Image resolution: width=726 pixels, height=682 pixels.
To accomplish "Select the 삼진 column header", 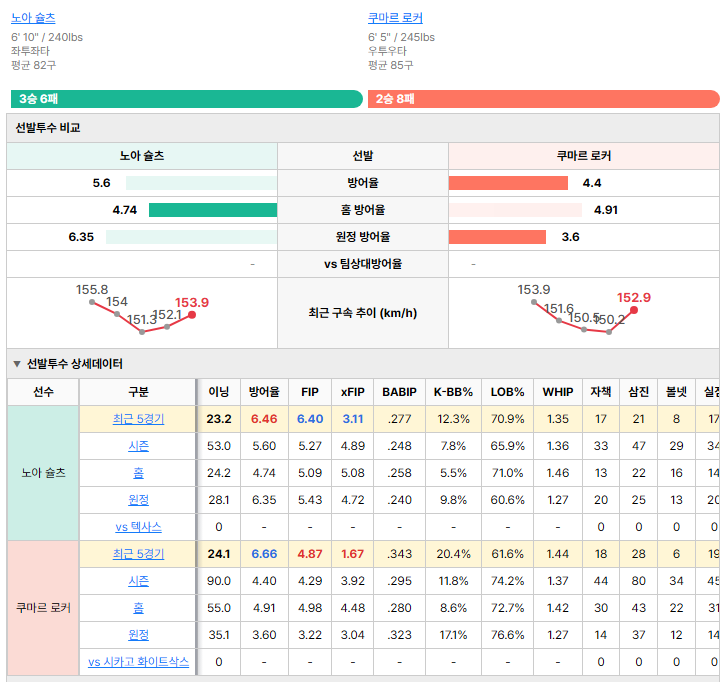I will 638,392.
